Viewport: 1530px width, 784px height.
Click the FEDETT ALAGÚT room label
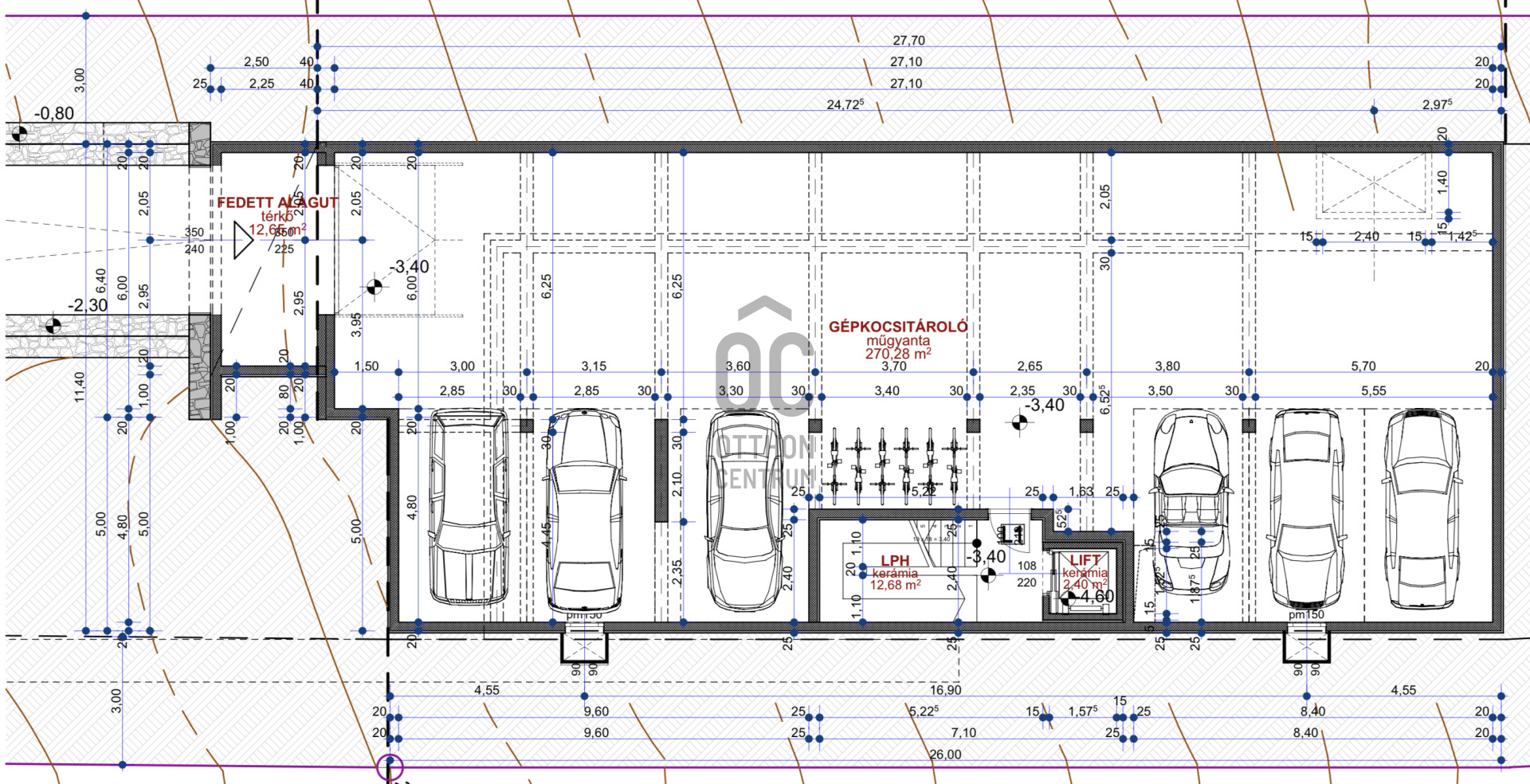(277, 203)
